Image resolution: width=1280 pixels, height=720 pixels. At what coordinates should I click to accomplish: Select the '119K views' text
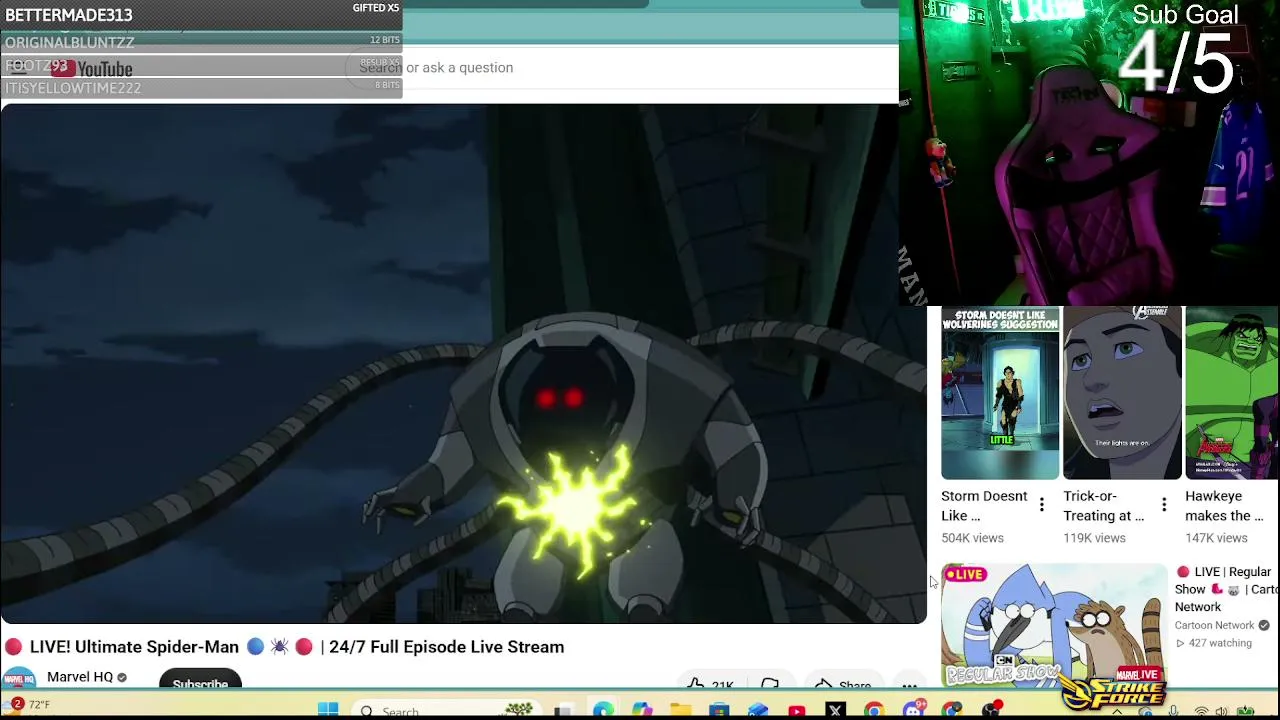[x=1094, y=538]
